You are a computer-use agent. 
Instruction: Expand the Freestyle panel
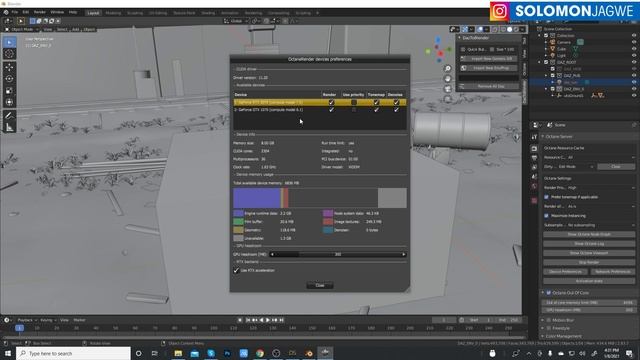click(543, 328)
